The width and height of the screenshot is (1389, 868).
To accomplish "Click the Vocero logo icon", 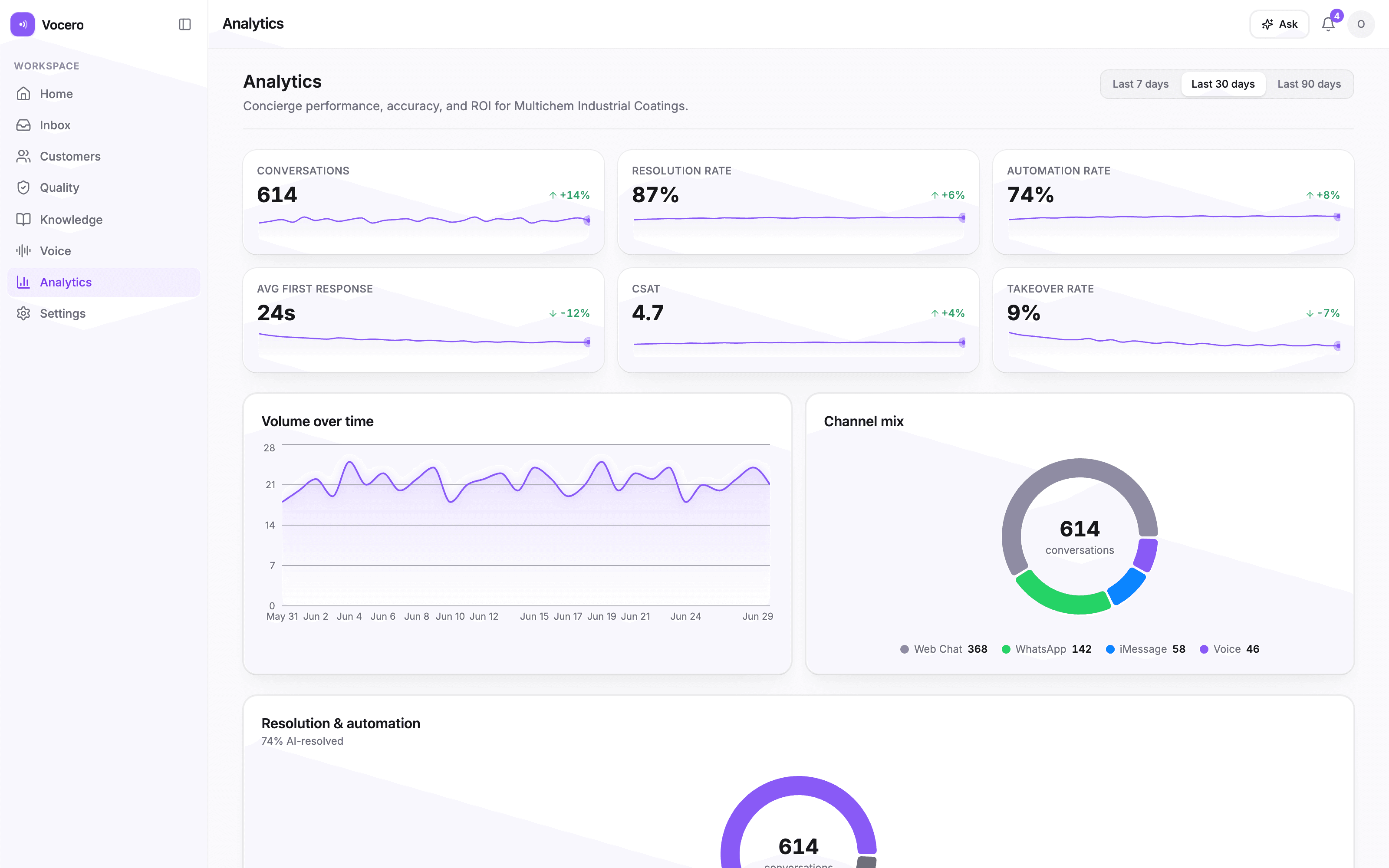I will pos(23,24).
